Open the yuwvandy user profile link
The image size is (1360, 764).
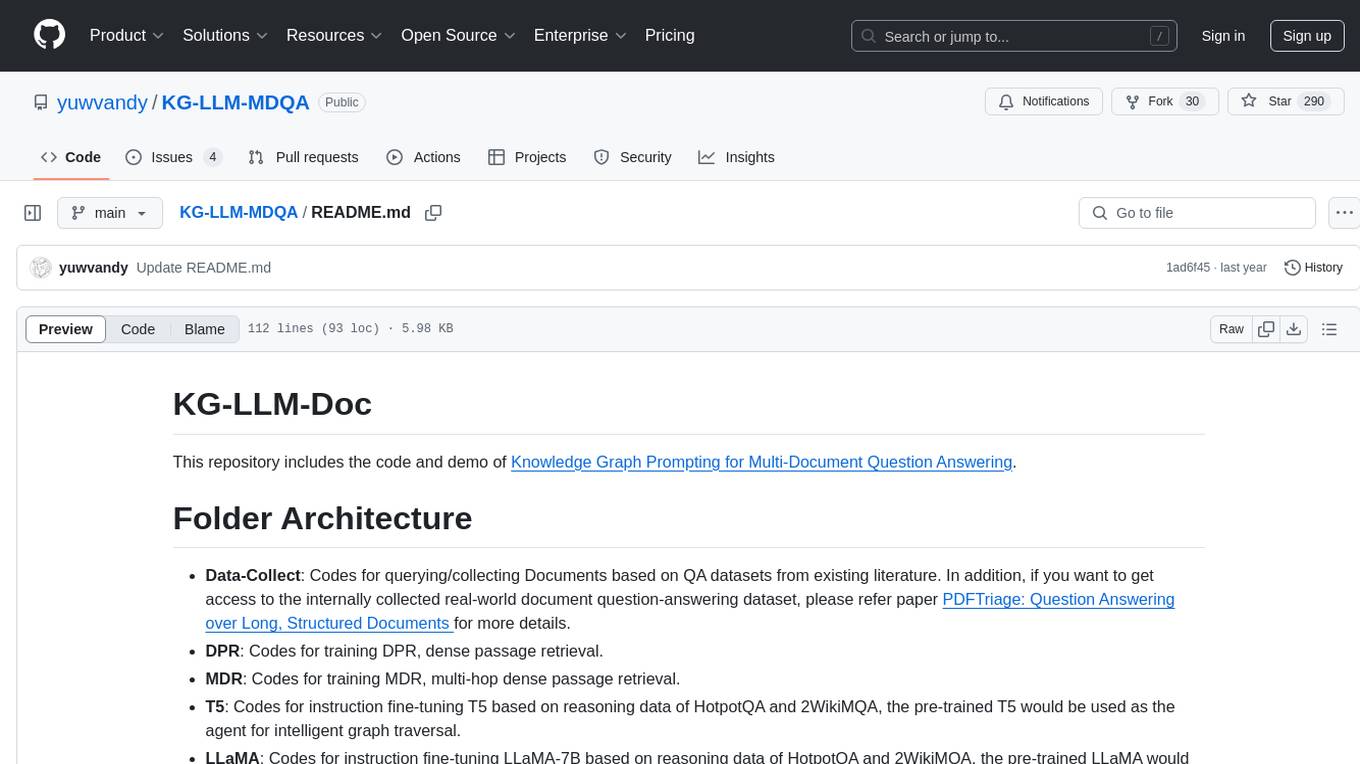(102, 102)
